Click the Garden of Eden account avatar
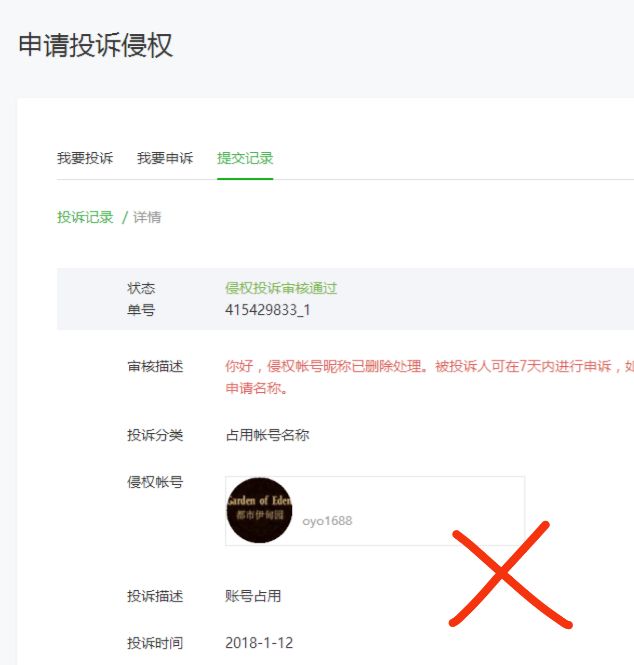This screenshot has width=634, height=665. click(260, 510)
